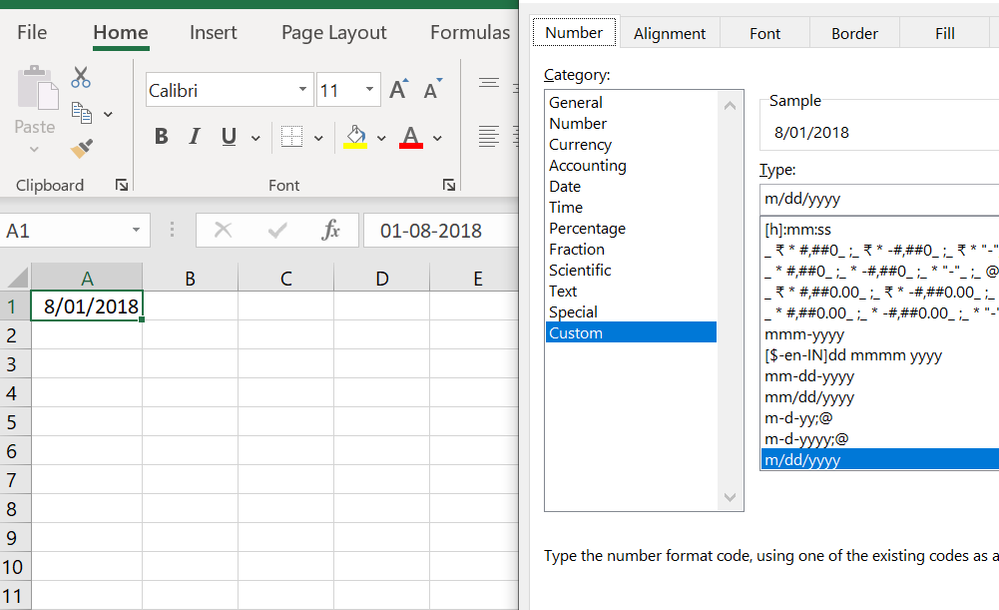Open Paste options dropdown arrow

34,149
